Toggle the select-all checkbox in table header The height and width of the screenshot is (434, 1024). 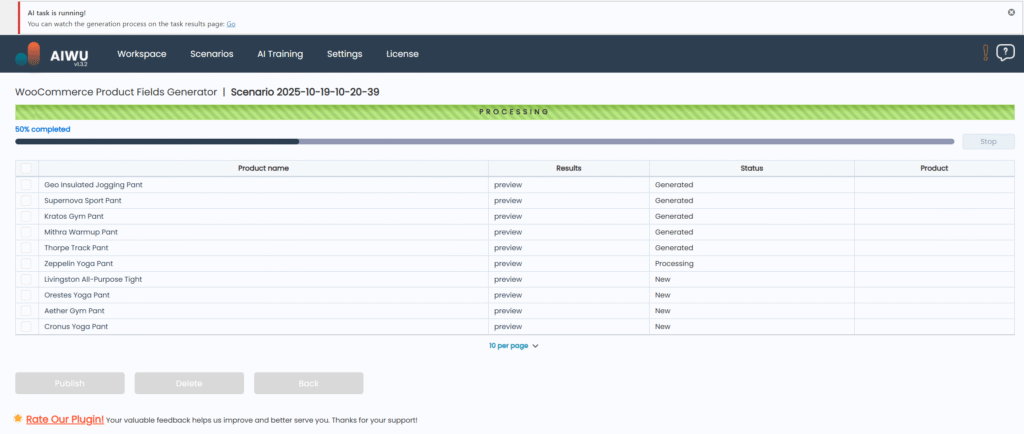[x=26, y=168]
